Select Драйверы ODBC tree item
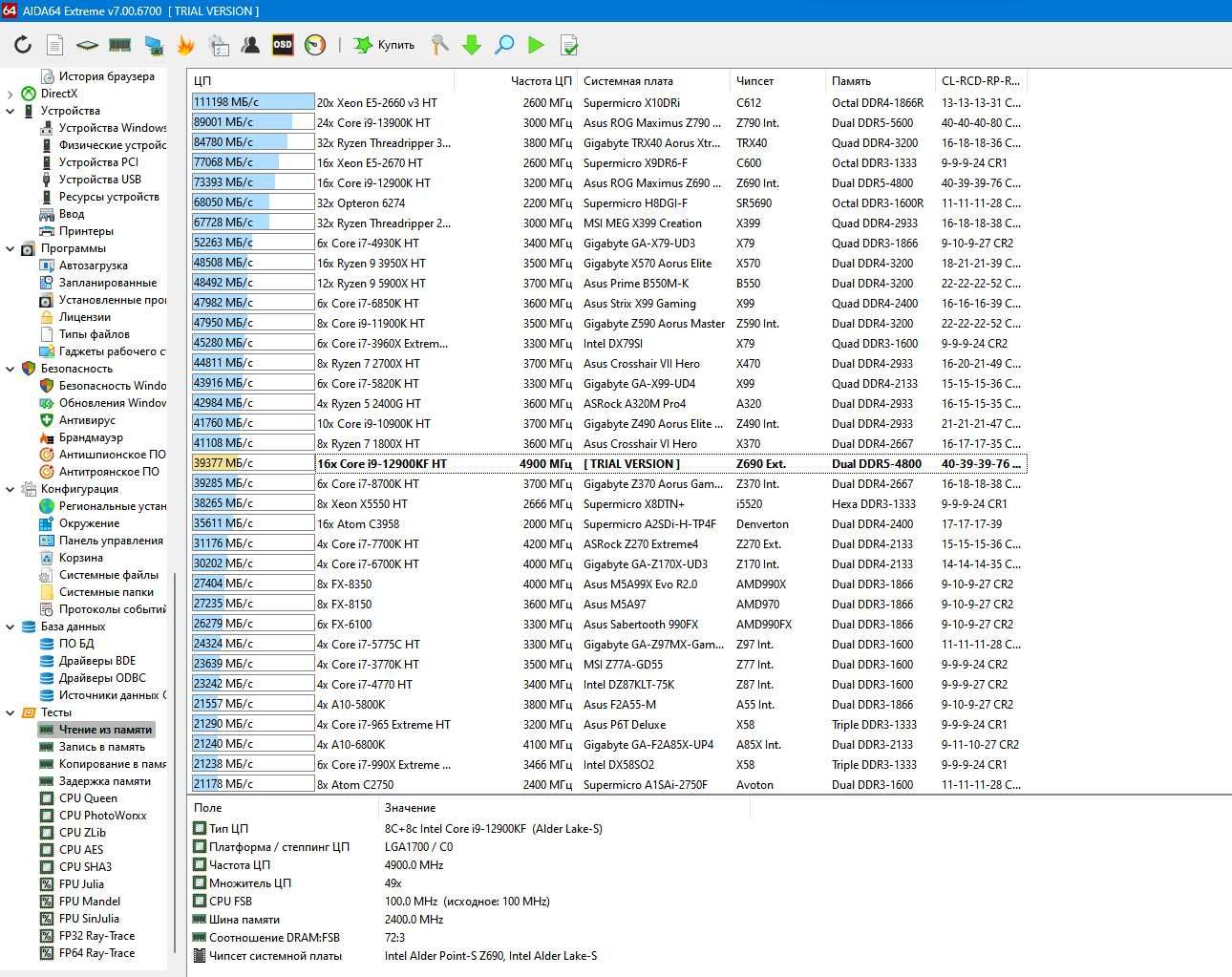Image resolution: width=1232 pixels, height=977 pixels. pos(102,678)
